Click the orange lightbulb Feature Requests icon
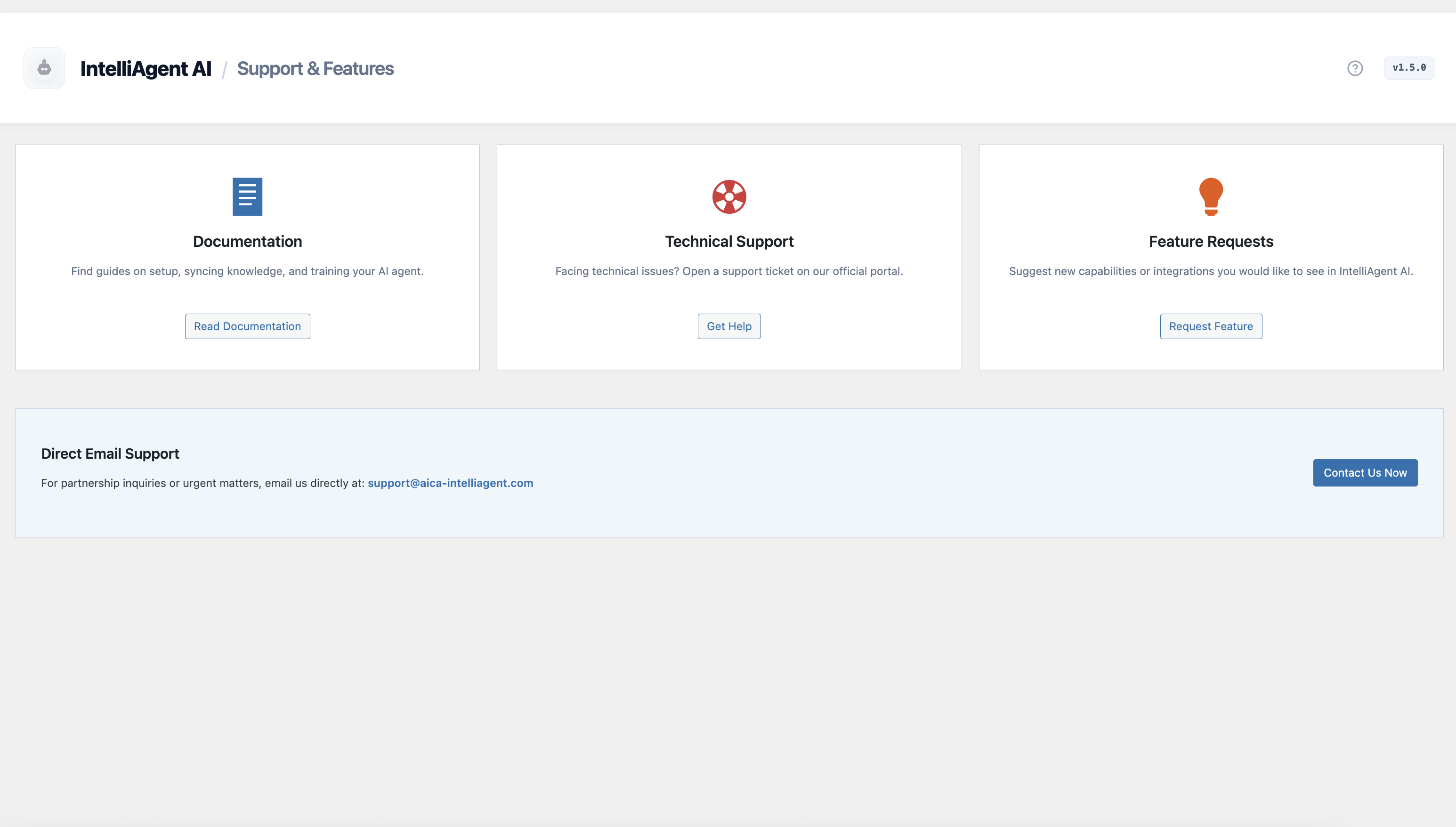The width and height of the screenshot is (1456, 827). pos(1211,196)
